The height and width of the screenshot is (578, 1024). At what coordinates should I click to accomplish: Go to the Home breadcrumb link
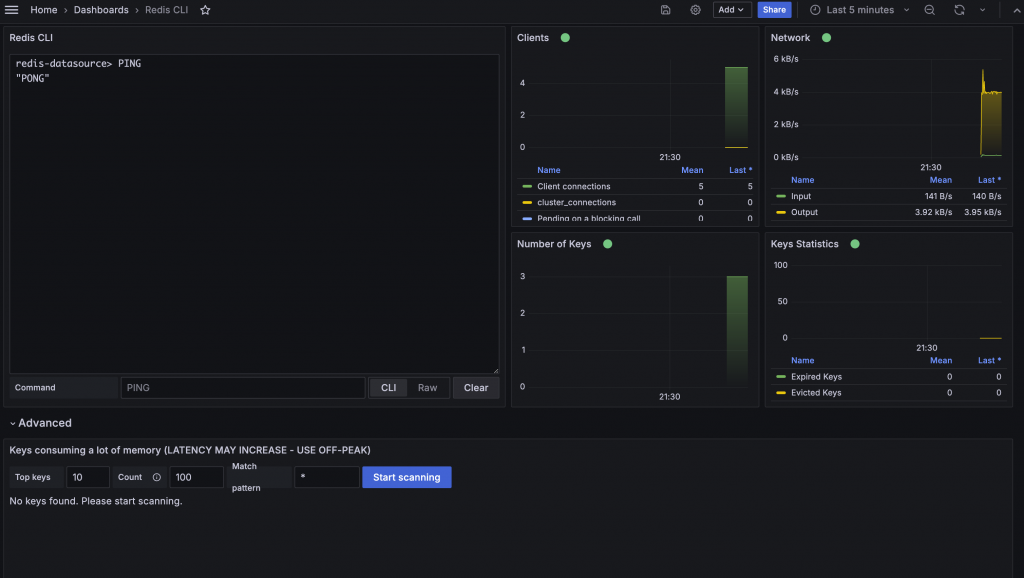[44, 10]
